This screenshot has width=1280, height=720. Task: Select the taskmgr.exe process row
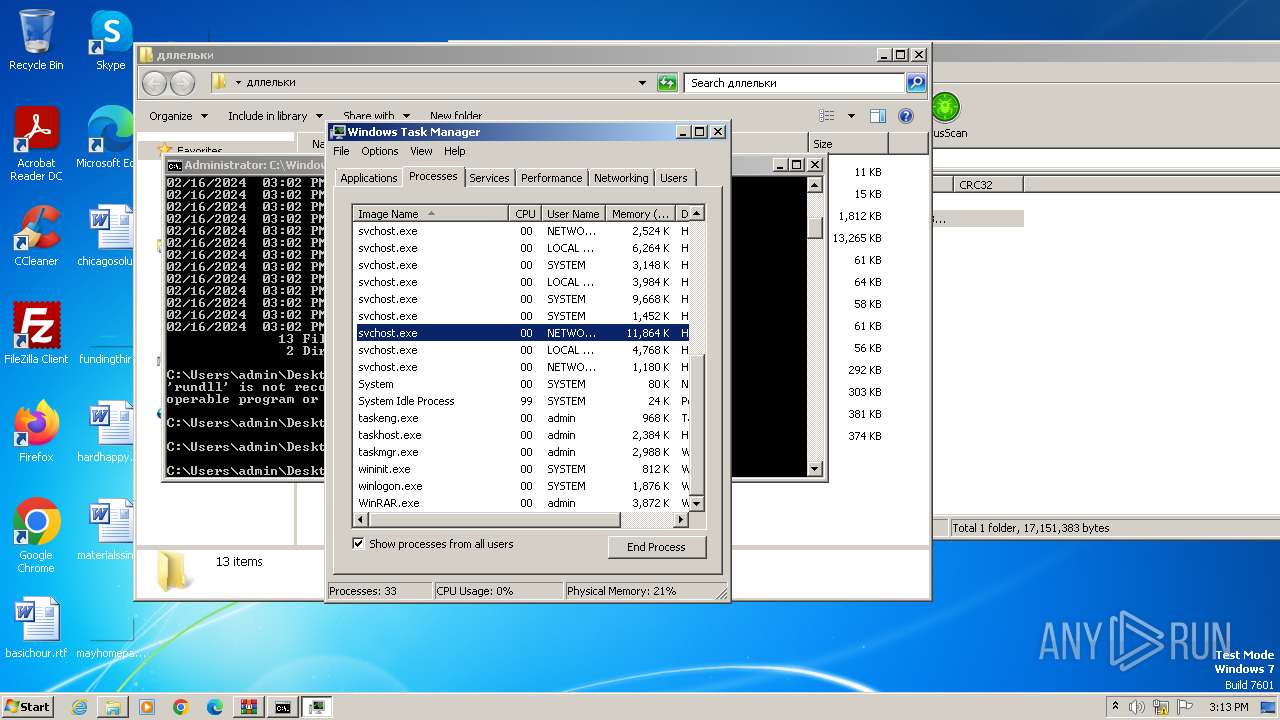coord(522,452)
